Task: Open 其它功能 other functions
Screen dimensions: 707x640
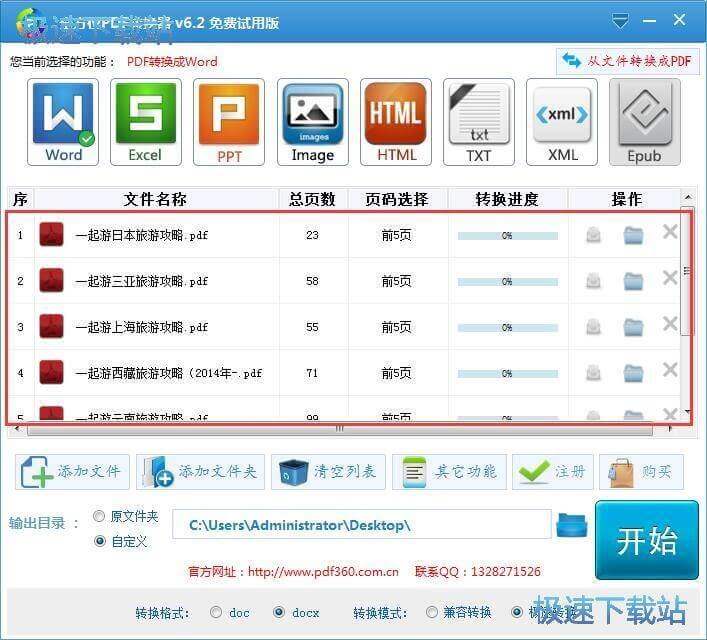Action: (x=449, y=472)
